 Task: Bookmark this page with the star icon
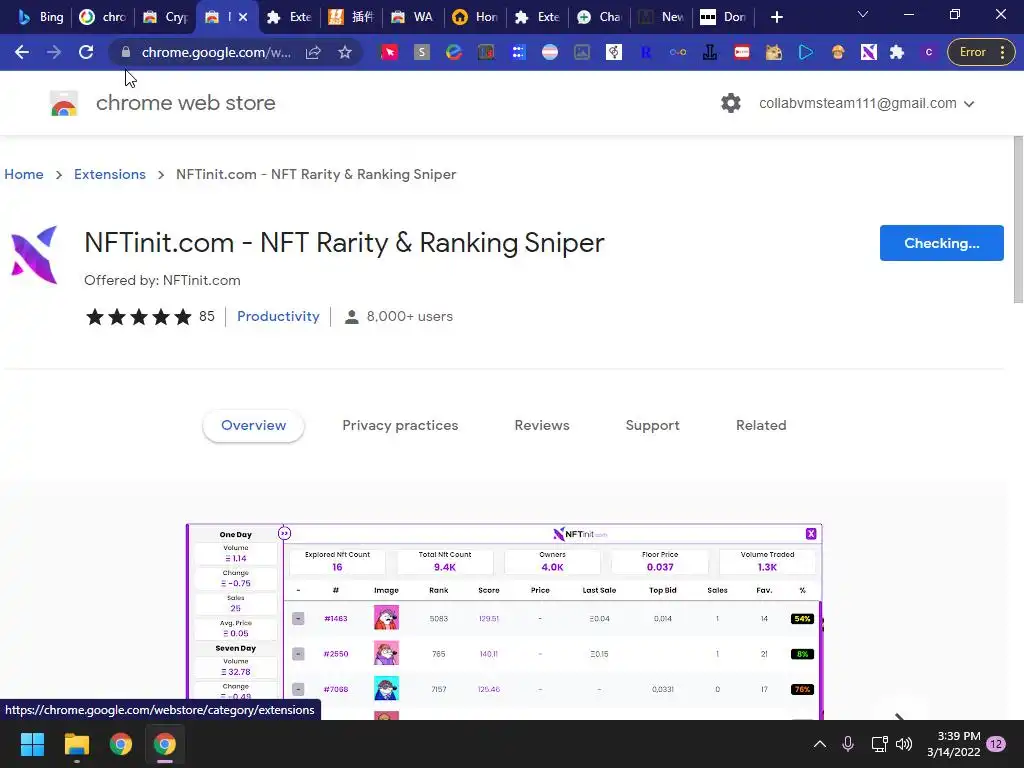coord(345,52)
